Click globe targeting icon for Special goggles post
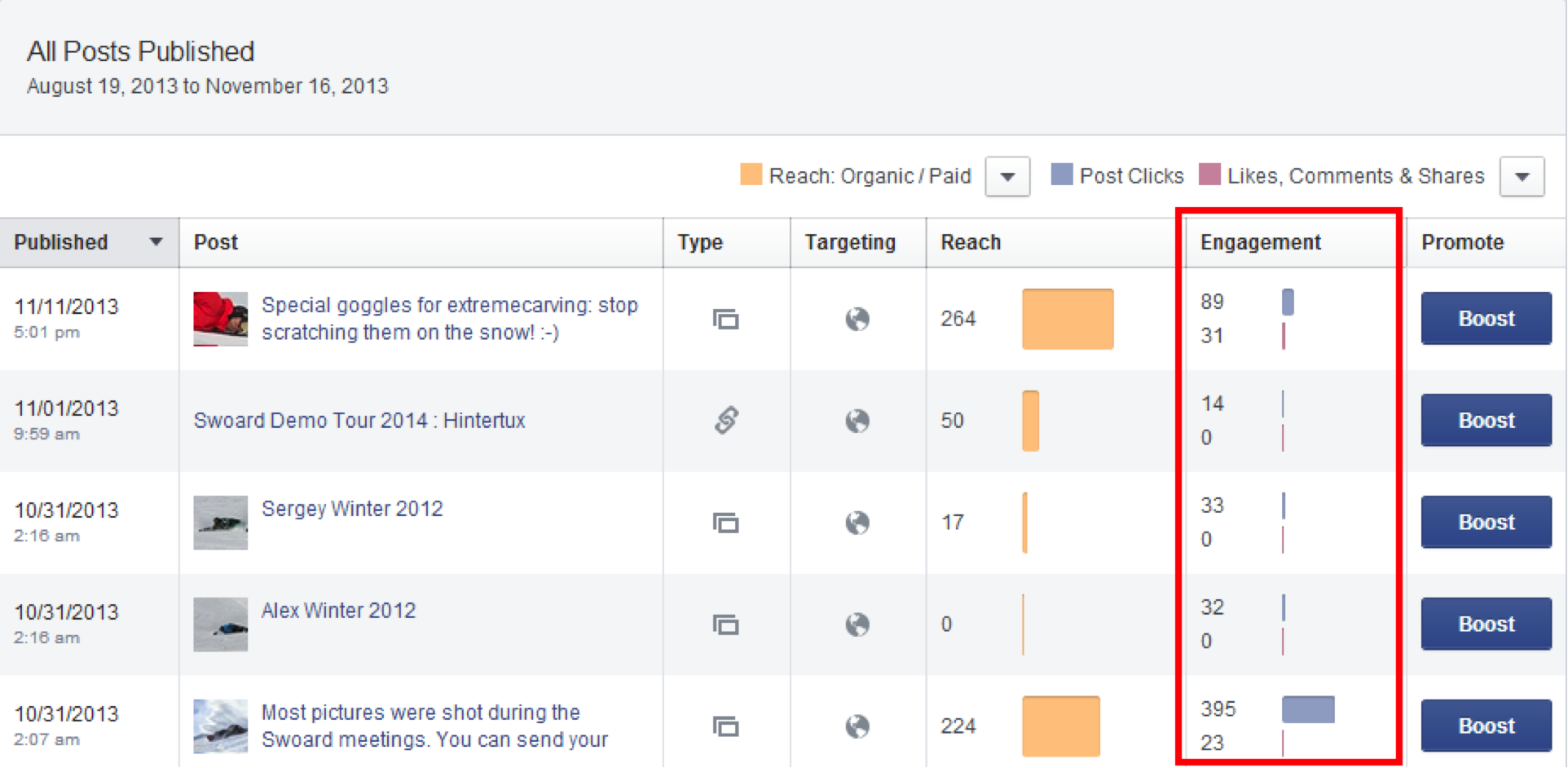1568x768 pixels. coord(857,319)
